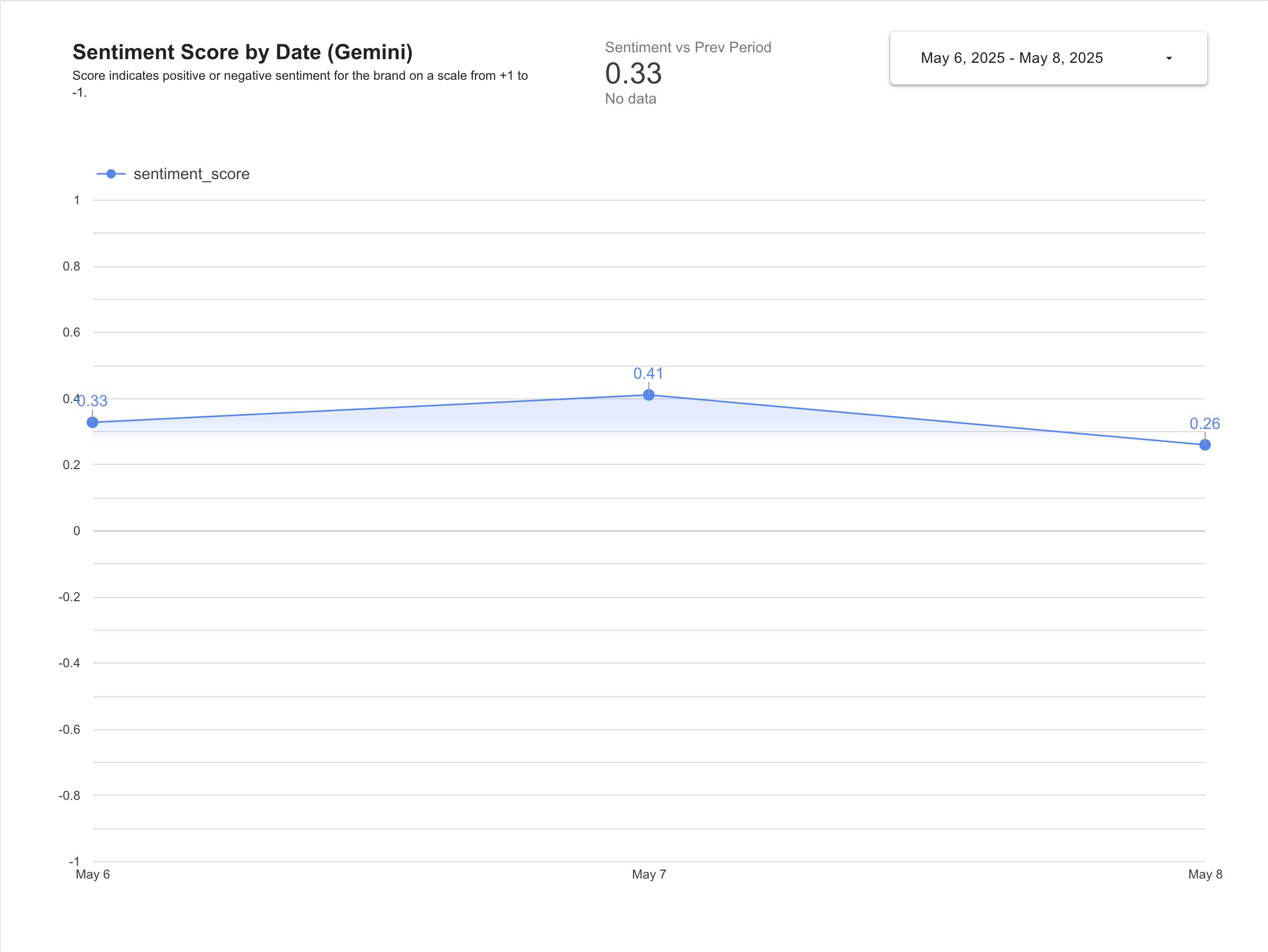The image size is (1268, 952).
Task: Click the Sentiment vs Prev Period label
Action: 688,47
